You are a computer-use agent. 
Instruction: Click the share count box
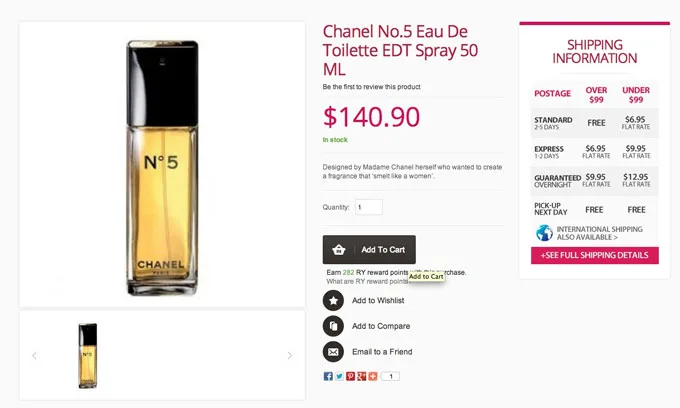[x=390, y=376]
